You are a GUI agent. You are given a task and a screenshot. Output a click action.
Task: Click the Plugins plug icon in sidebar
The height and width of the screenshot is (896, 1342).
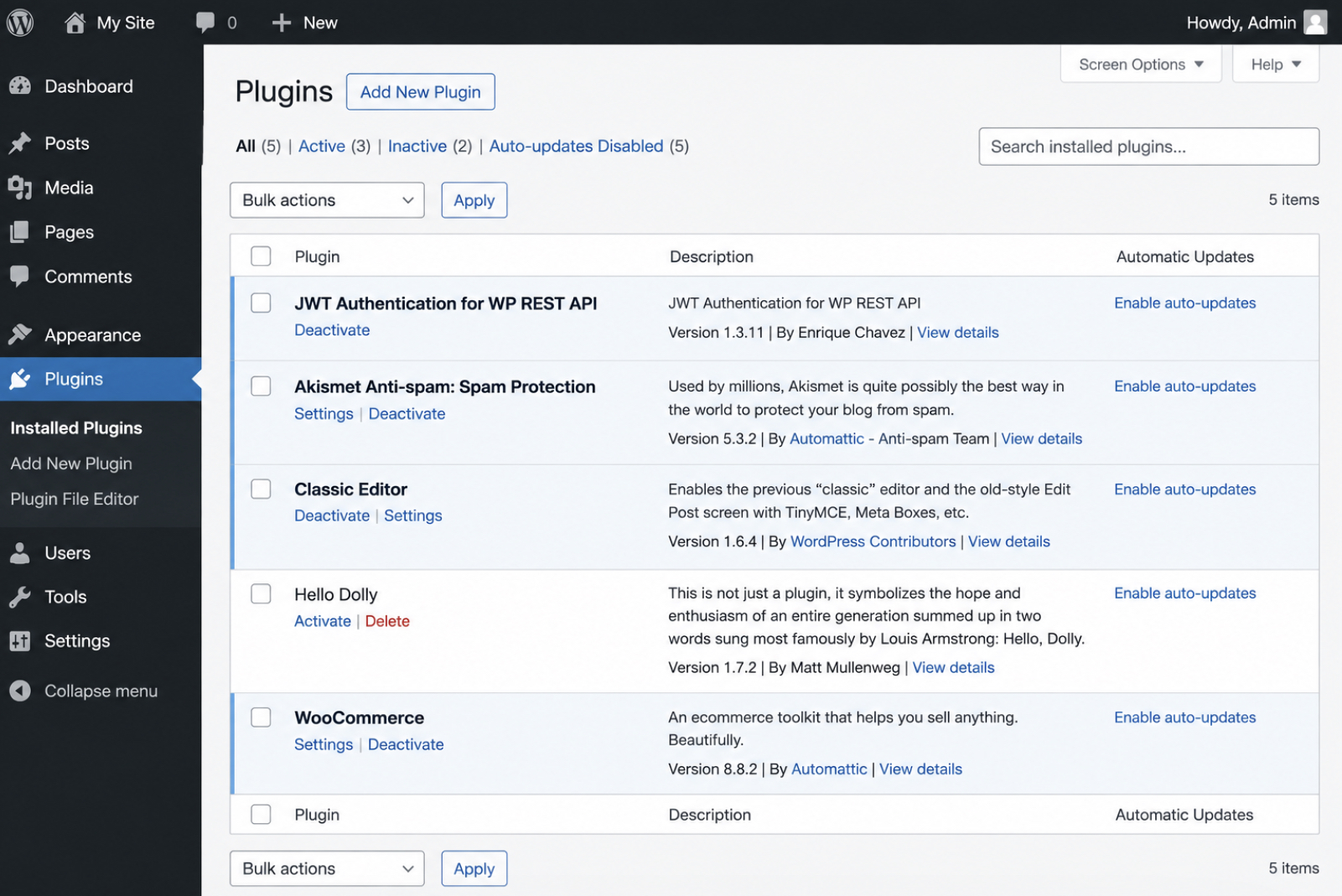point(20,379)
